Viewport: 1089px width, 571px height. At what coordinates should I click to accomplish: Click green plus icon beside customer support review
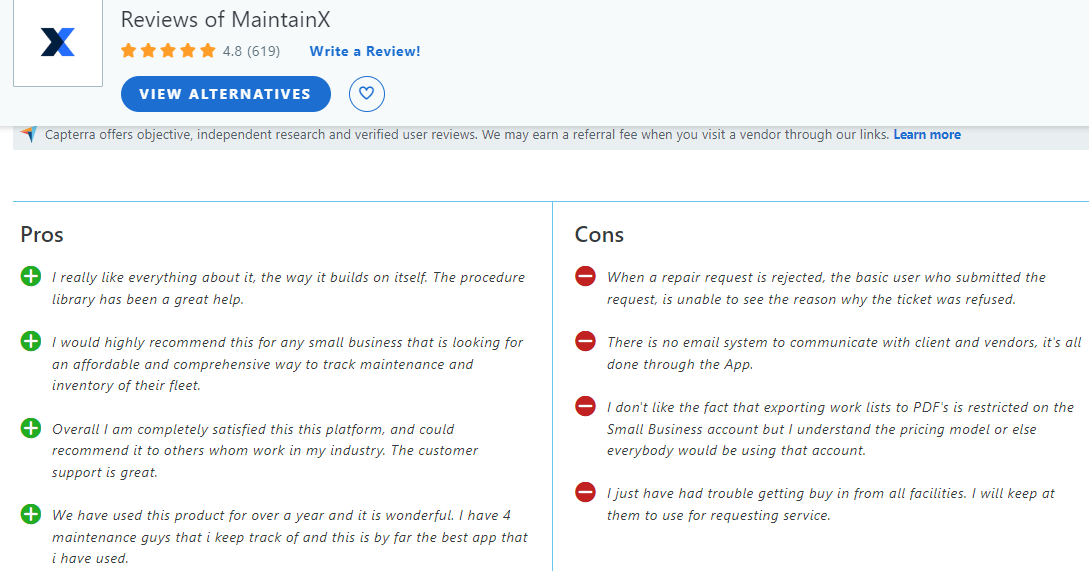(x=31, y=428)
